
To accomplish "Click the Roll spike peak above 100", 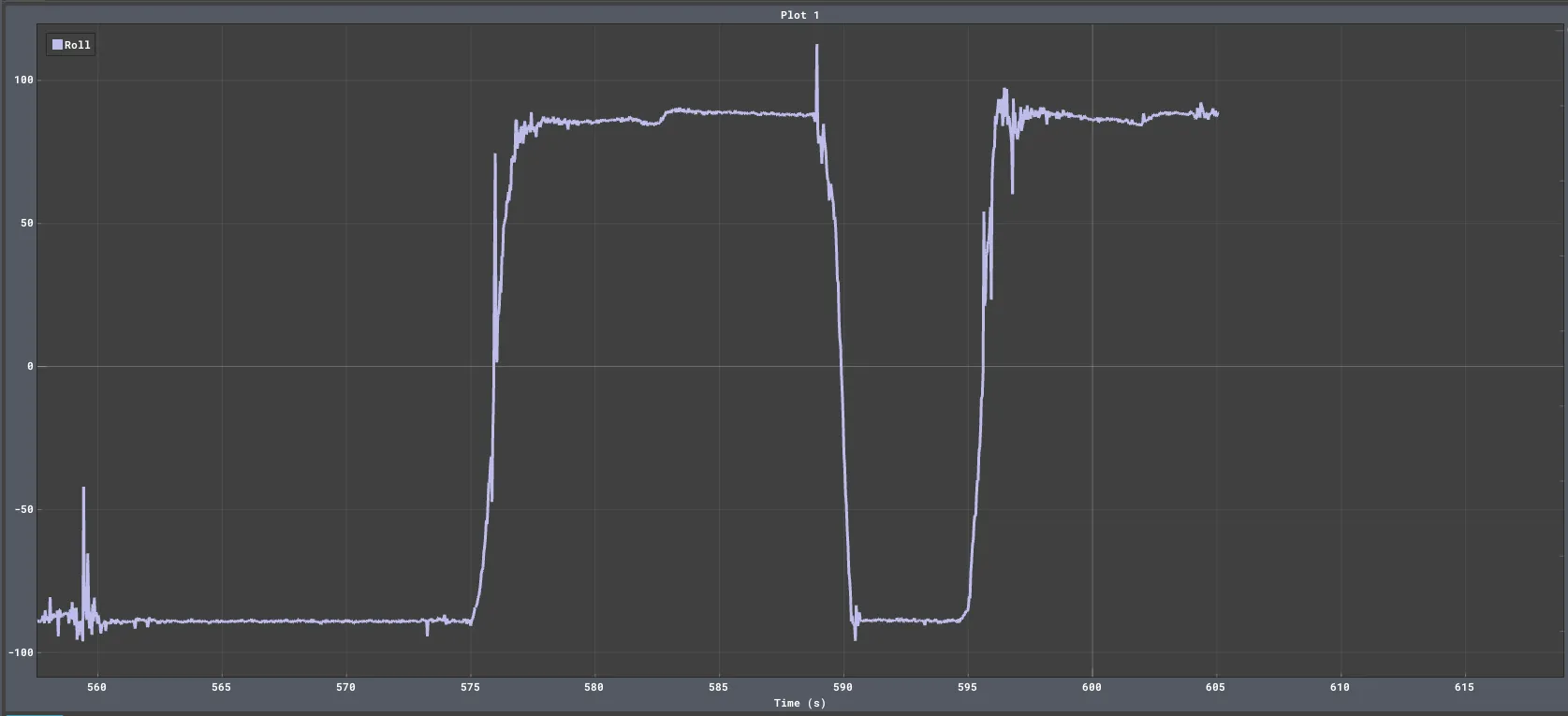I will (x=816, y=46).
